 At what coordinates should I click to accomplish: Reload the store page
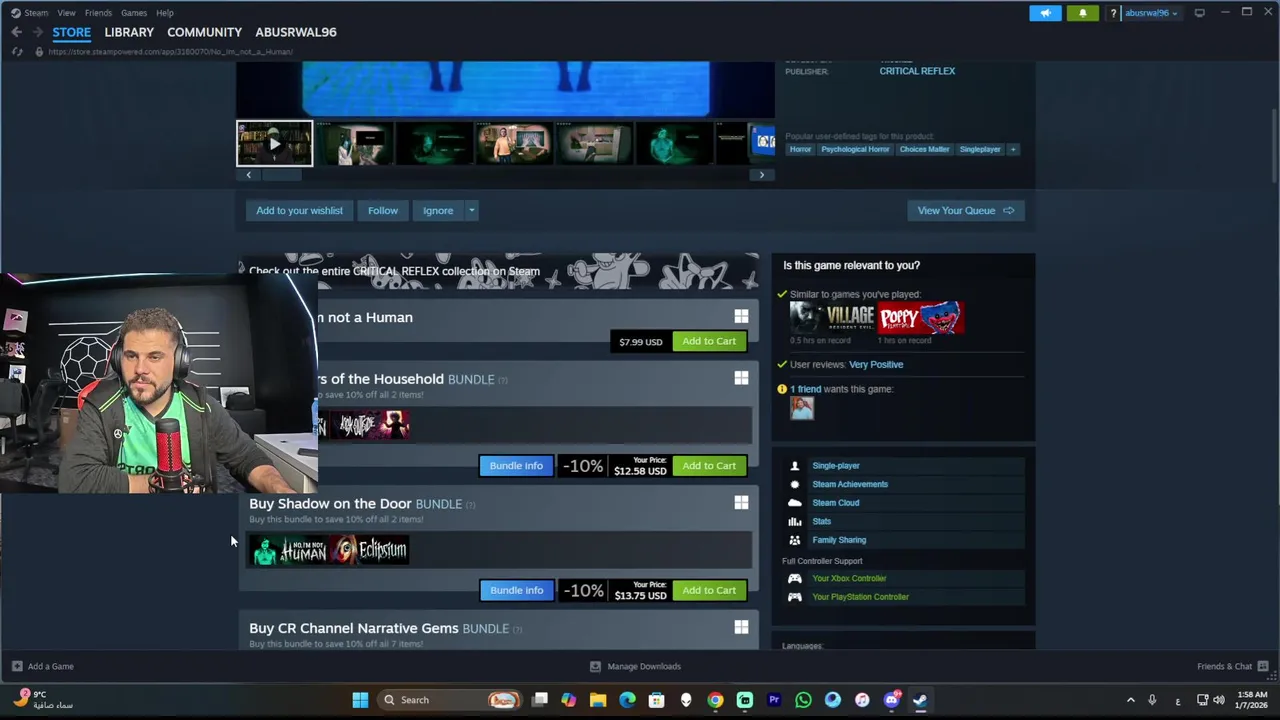pos(17,51)
